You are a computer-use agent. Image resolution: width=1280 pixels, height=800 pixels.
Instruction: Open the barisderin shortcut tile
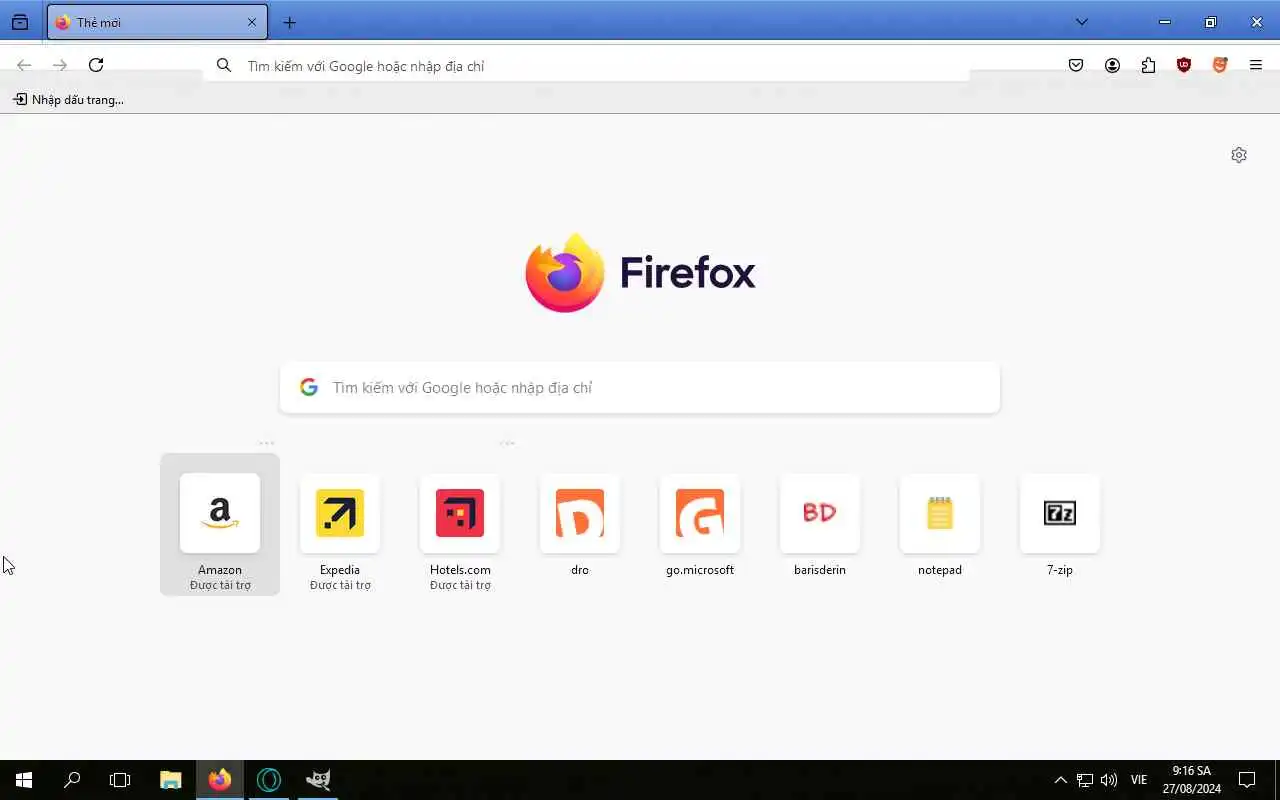820,525
